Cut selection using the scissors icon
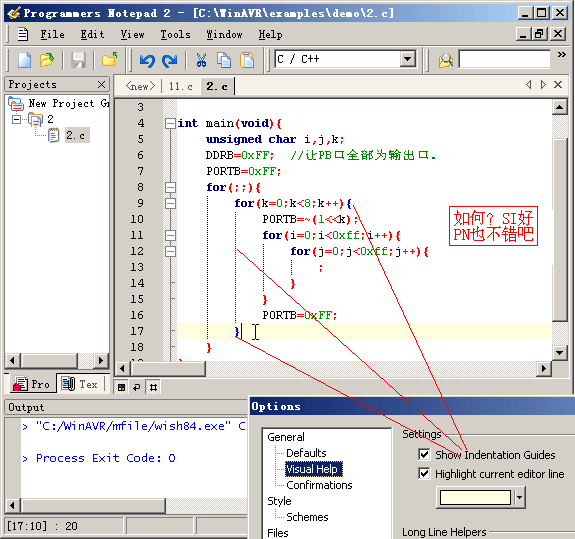The width and height of the screenshot is (575, 539). click(x=201, y=60)
